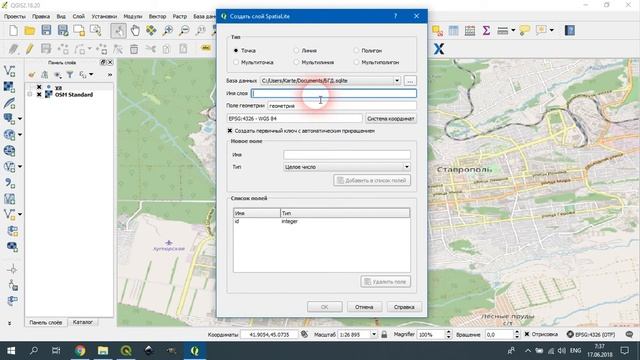Screen dimensions: 640x360
Task: Click the purple Sigma statistics icon
Action: tap(486, 31)
